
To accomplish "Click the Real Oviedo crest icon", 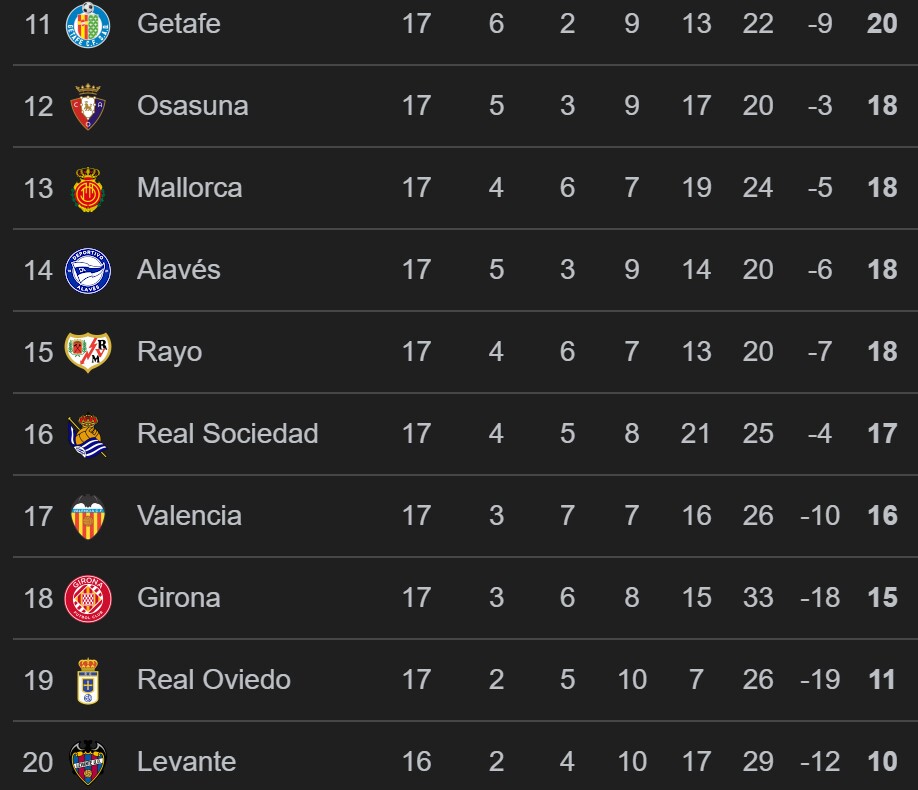I will [88, 680].
